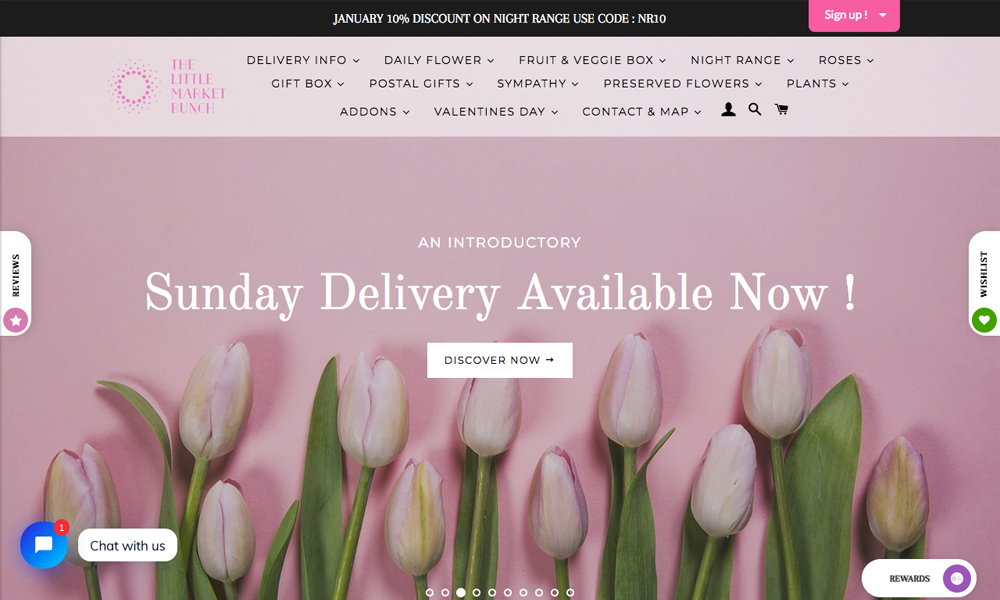Open the shopping cart icon
Viewport: 1000px width, 600px height.
tap(781, 110)
